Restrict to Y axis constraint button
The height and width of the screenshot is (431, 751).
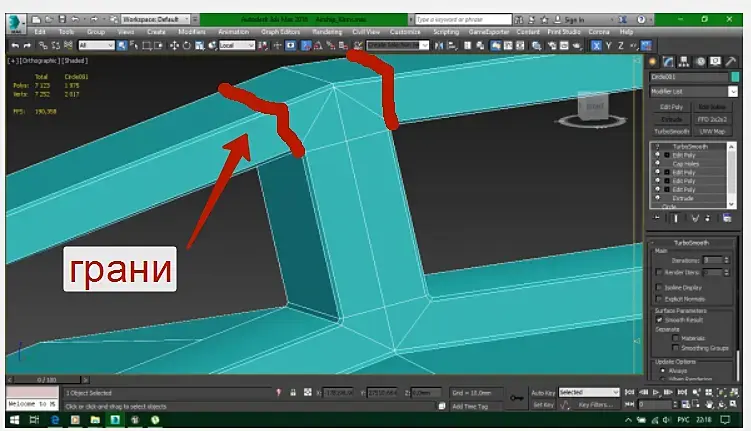pyautogui.click(x=609, y=45)
